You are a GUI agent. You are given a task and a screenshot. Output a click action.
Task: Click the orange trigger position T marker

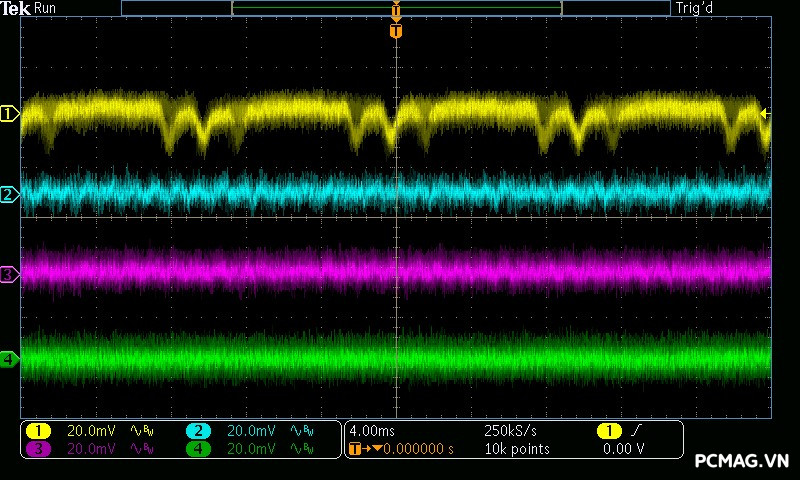[396, 31]
